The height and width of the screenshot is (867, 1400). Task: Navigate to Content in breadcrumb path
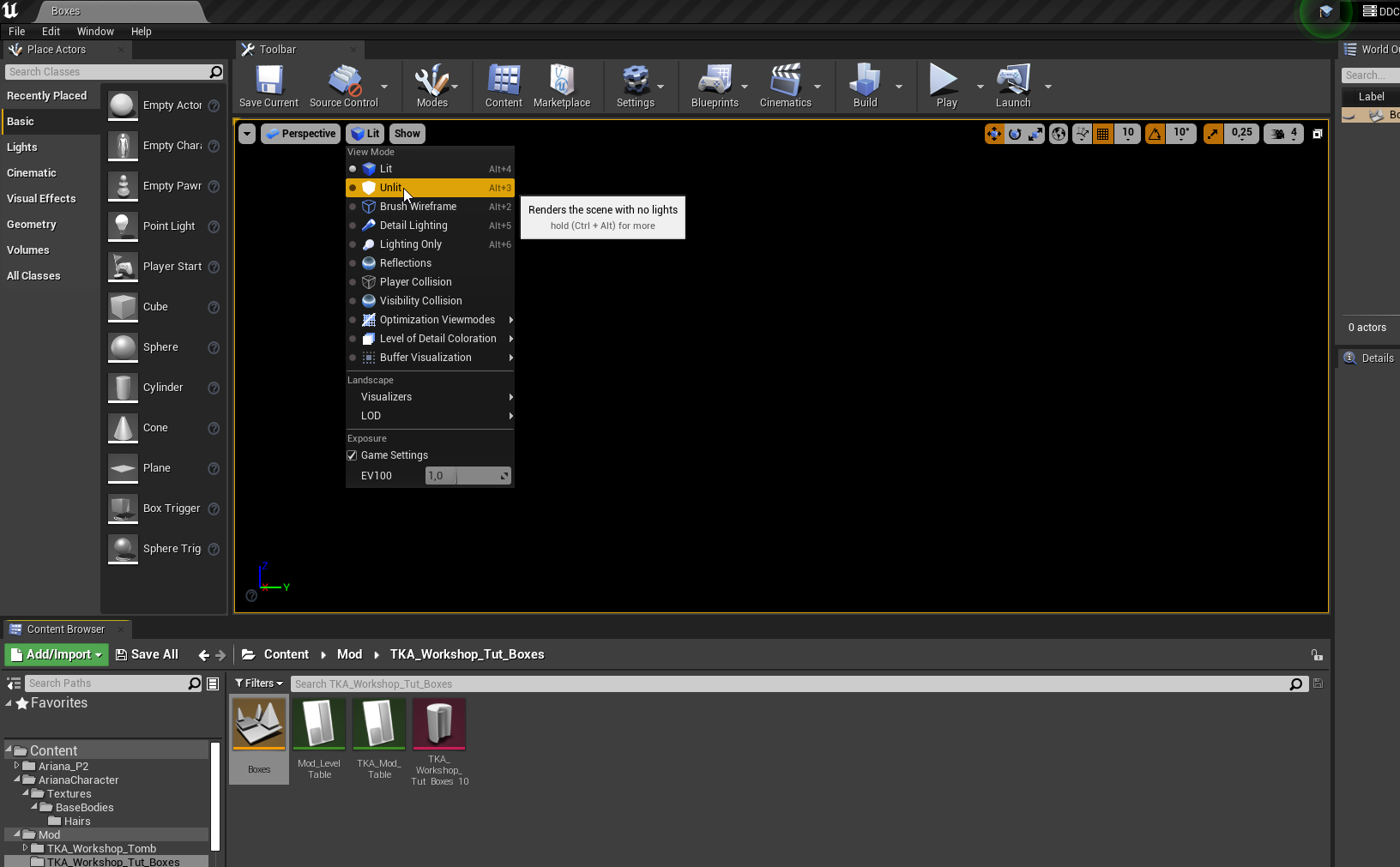click(287, 654)
